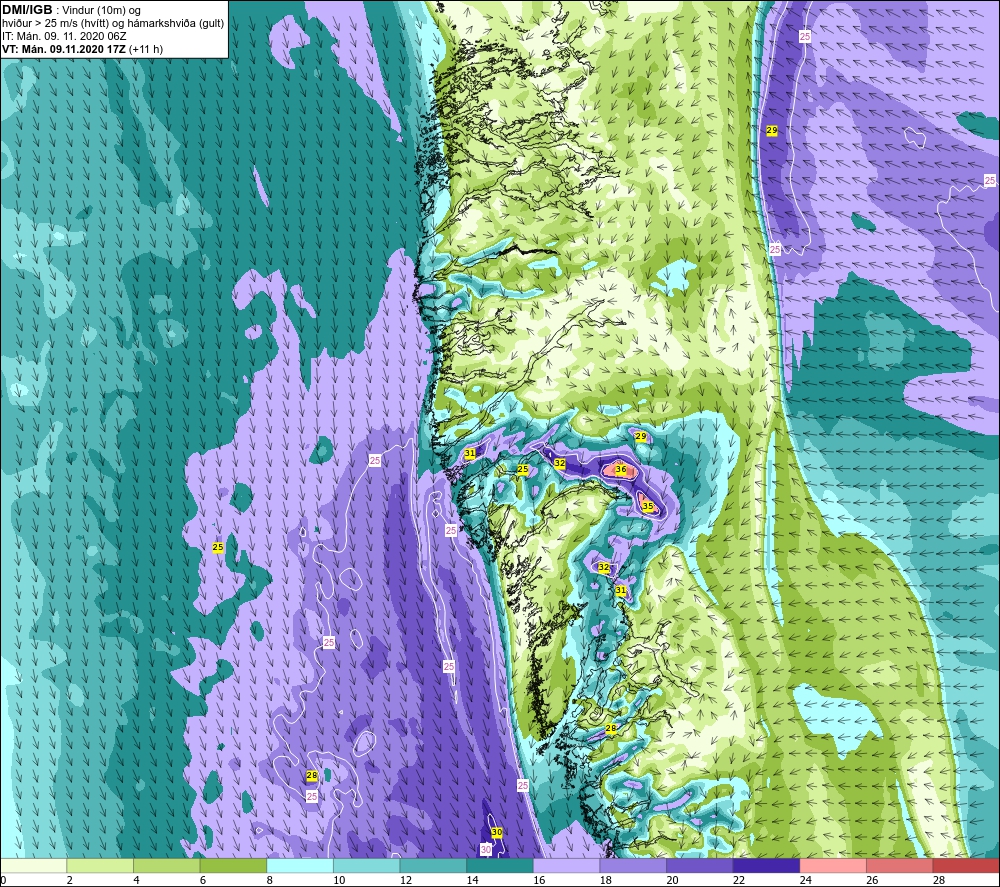Click the 16–18 m/s lavender legend swatch

[566, 865]
